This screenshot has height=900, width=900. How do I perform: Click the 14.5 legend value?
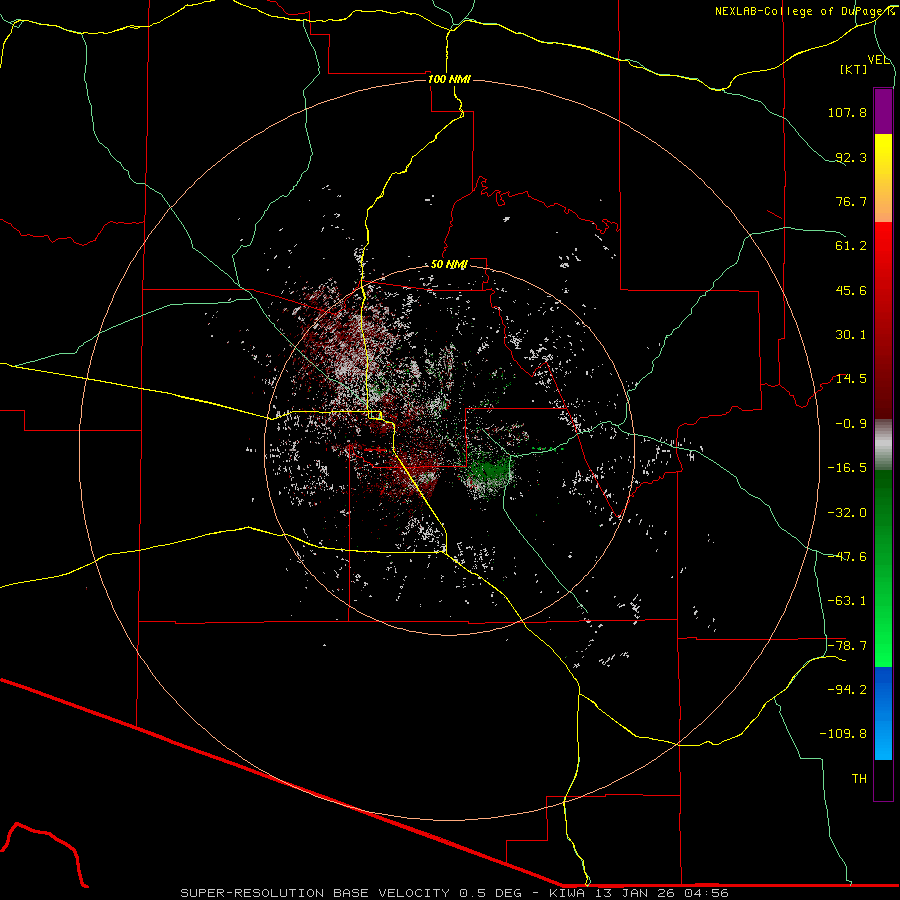tap(851, 379)
